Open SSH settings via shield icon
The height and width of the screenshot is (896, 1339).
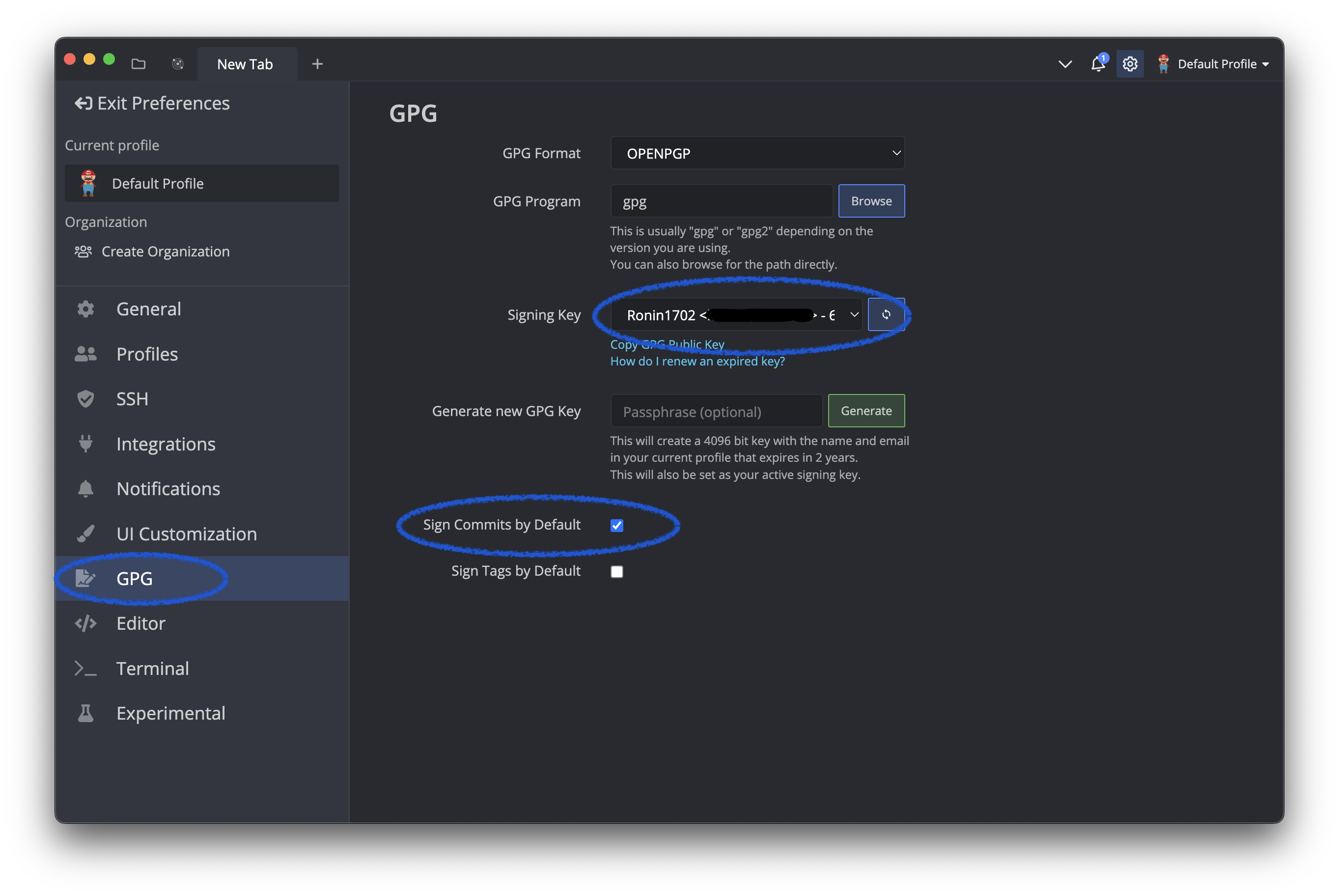point(85,399)
